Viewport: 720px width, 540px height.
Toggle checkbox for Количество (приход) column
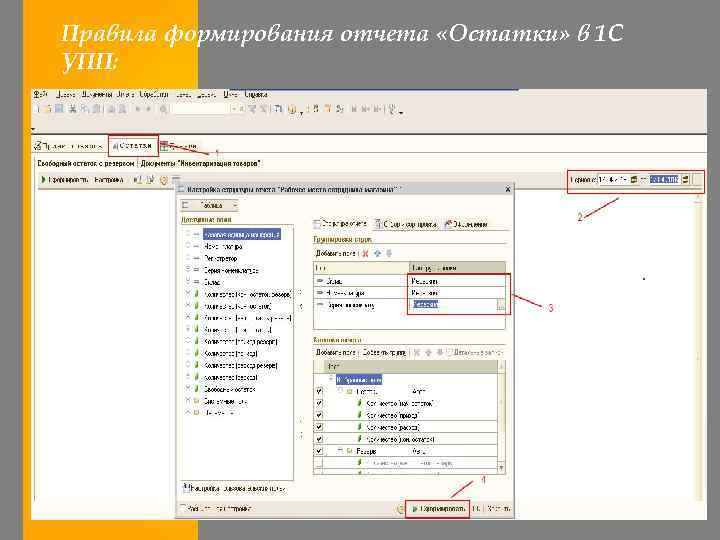tap(319, 415)
